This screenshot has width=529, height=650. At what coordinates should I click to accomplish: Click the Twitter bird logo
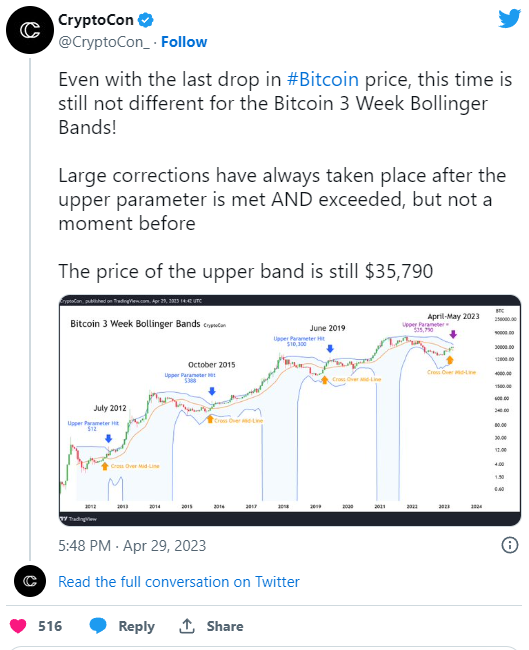tap(510, 19)
